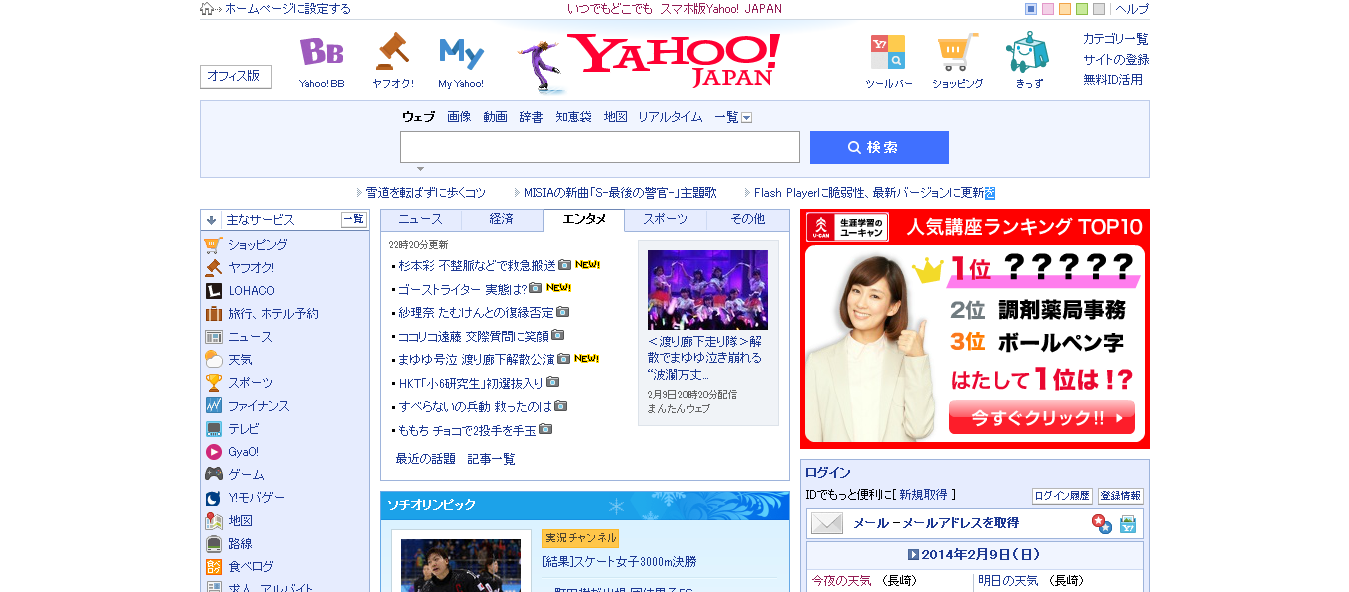Open 渡り廊下走り隊 concert thumbnail
This screenshot has height=592, width=1349.
click(708, 290)
